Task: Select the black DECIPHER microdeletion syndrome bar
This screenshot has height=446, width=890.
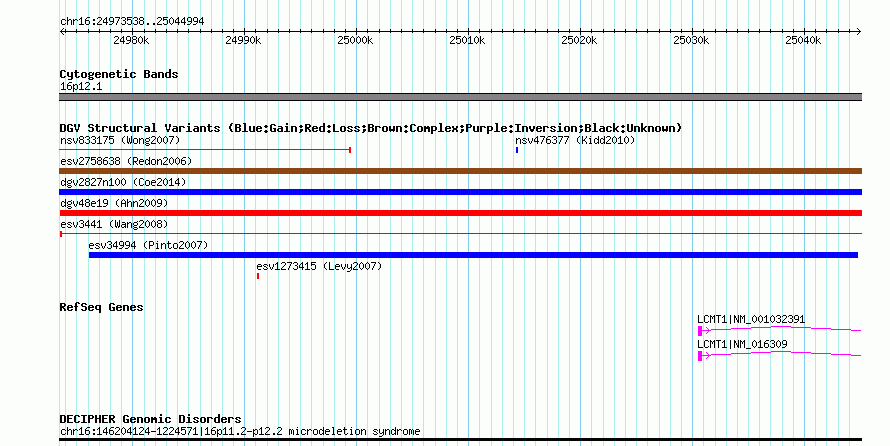Action: pos(460,440)
